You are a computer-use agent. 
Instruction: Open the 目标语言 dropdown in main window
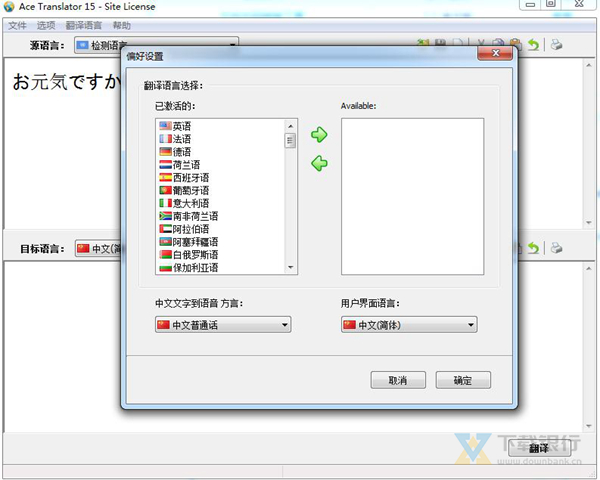tap(98, 249)
